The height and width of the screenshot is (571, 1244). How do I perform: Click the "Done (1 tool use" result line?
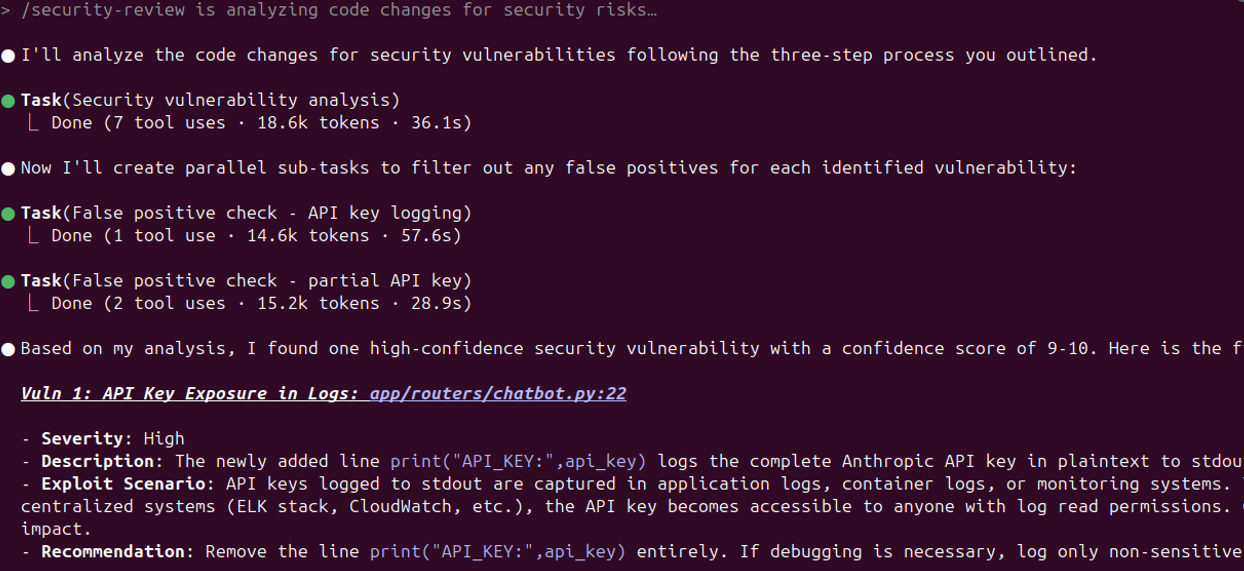click(256, 236)
